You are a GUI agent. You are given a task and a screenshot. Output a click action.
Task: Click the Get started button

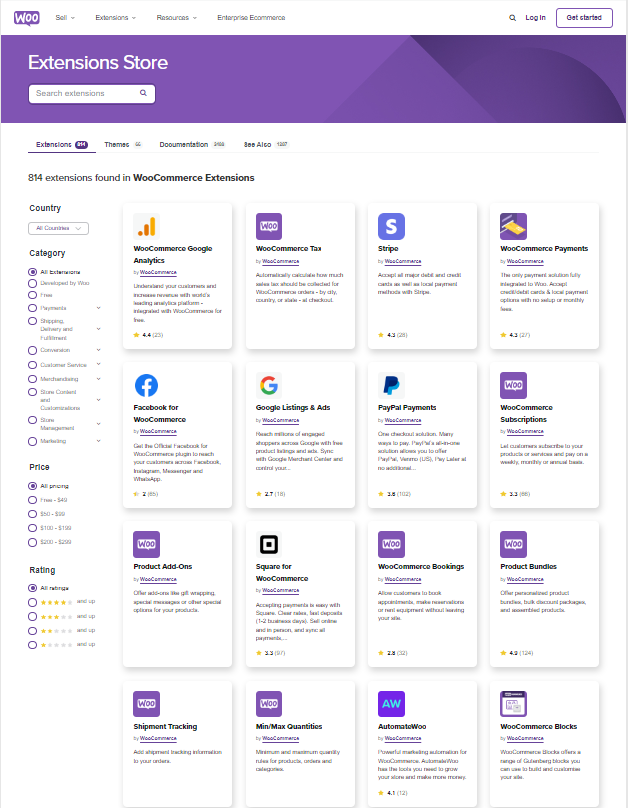(584, 18)
